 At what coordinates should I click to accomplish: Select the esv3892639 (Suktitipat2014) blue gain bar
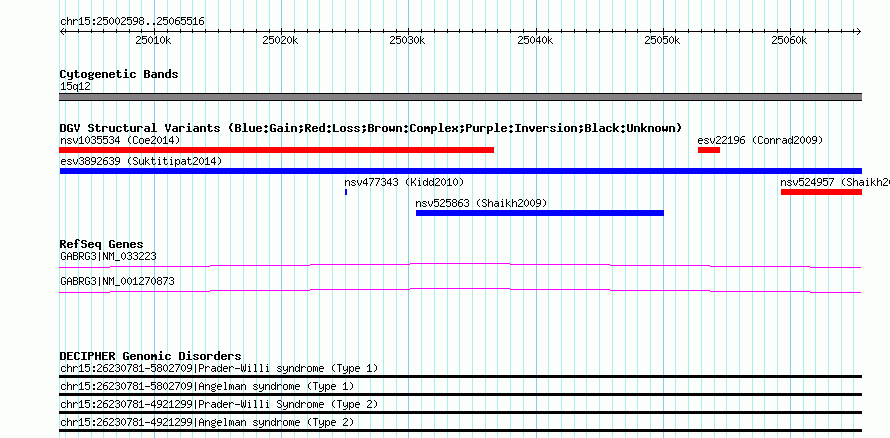(461, 171)
